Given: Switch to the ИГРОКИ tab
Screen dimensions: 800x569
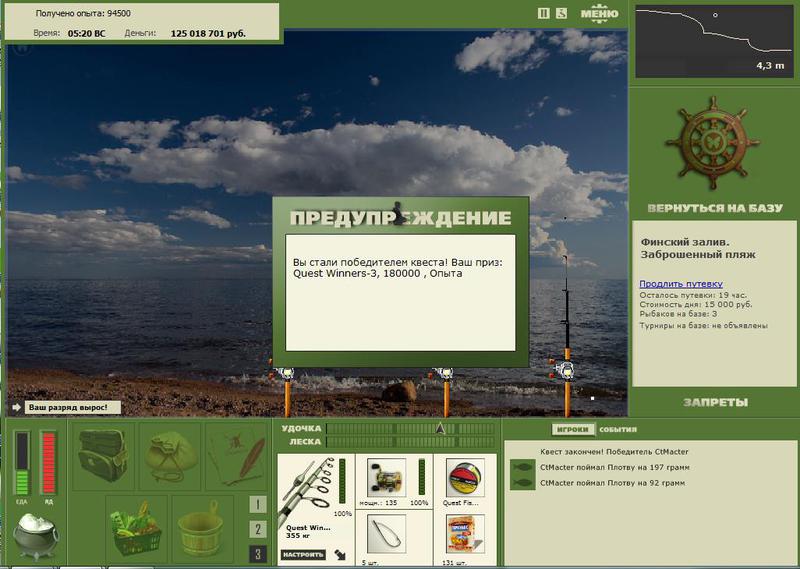Looking at the screenshot, I should [573, 429].
